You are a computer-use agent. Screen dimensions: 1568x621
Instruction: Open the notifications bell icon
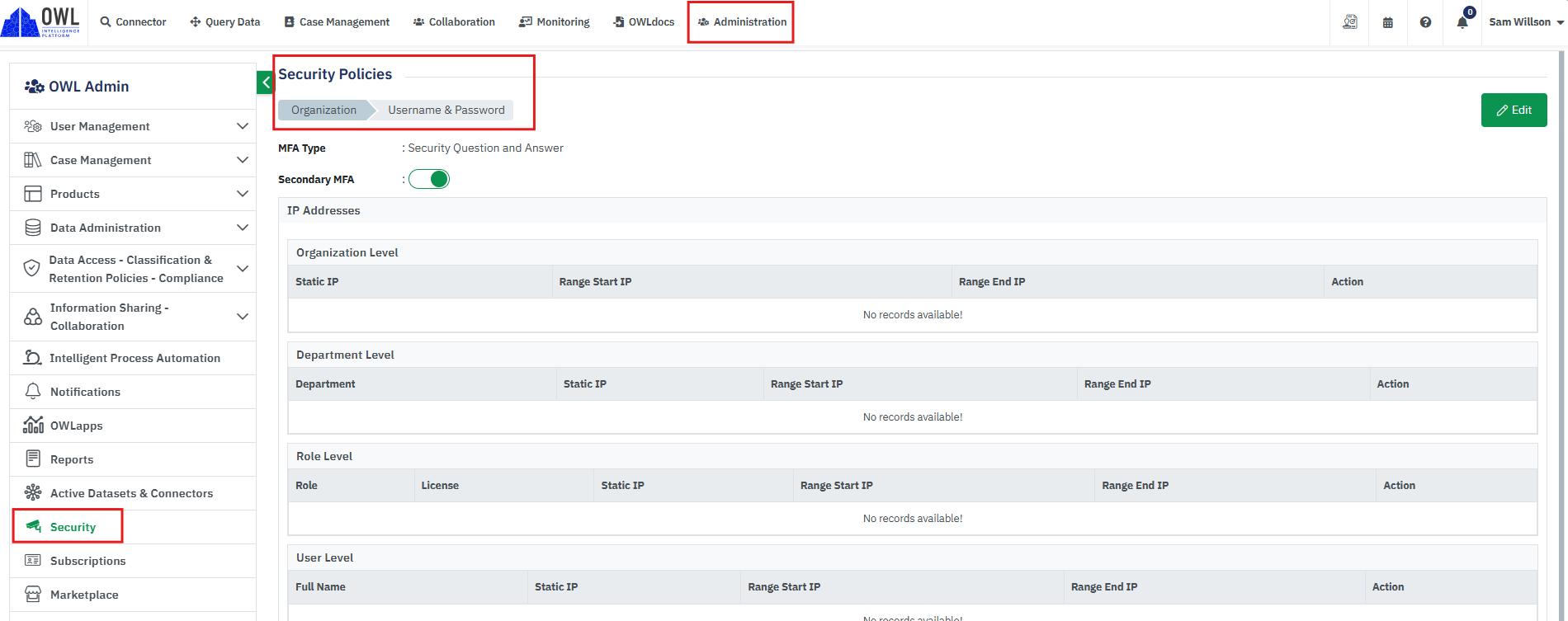pos(1462,22)
